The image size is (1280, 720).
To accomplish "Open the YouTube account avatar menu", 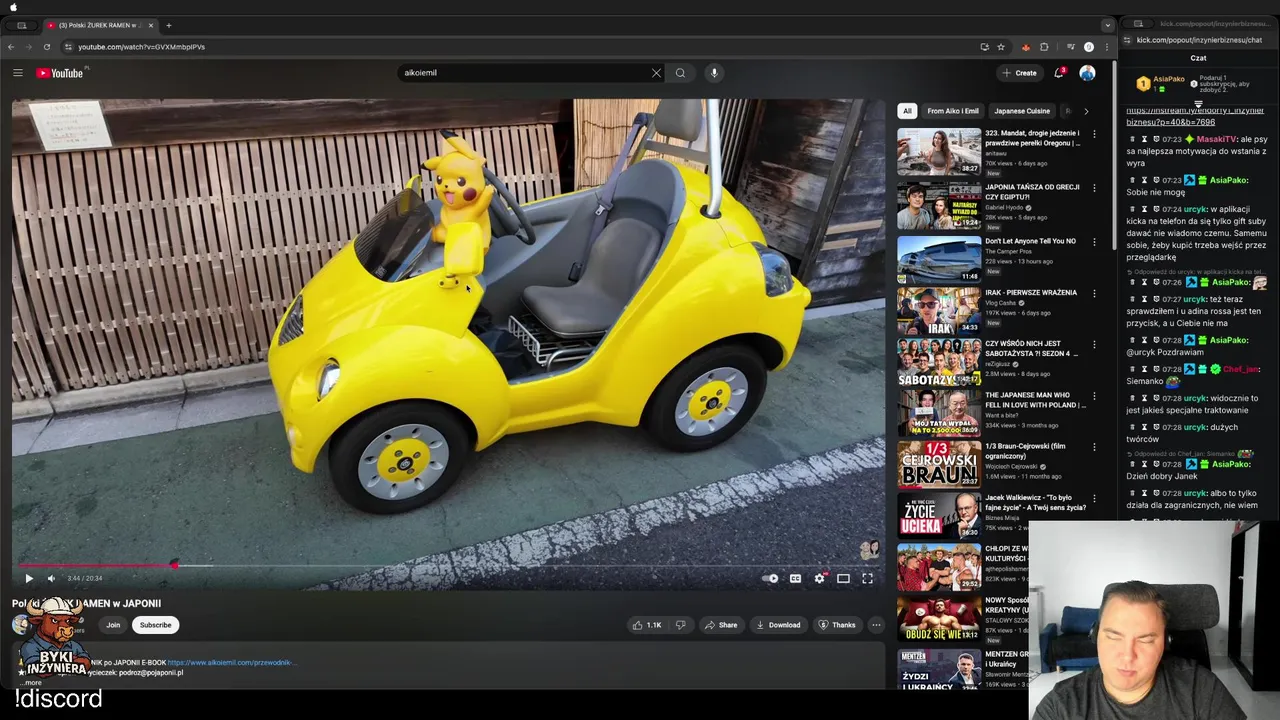I will pos(1087,73).
